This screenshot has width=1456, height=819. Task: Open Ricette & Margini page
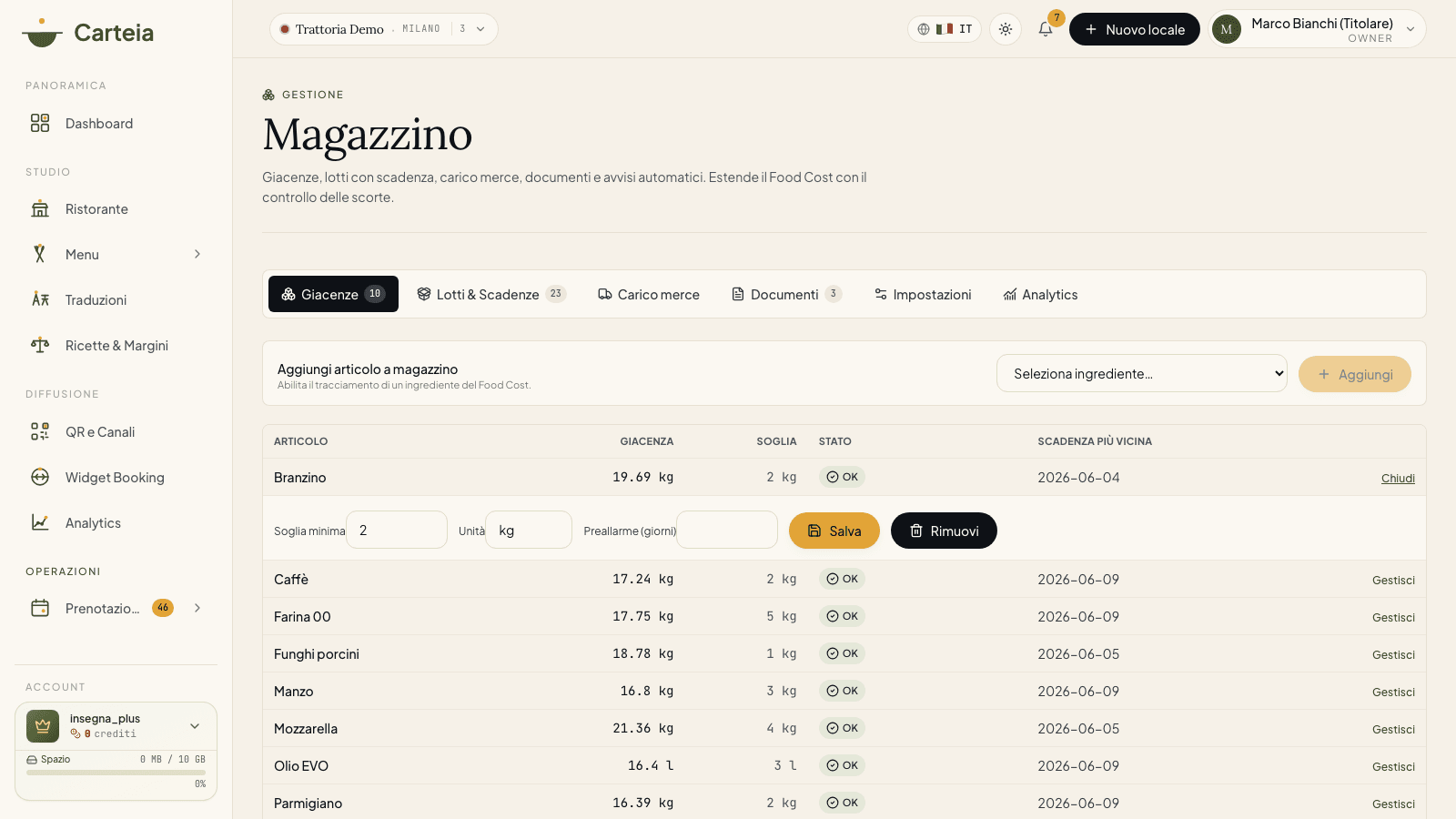tap(116, 346)
